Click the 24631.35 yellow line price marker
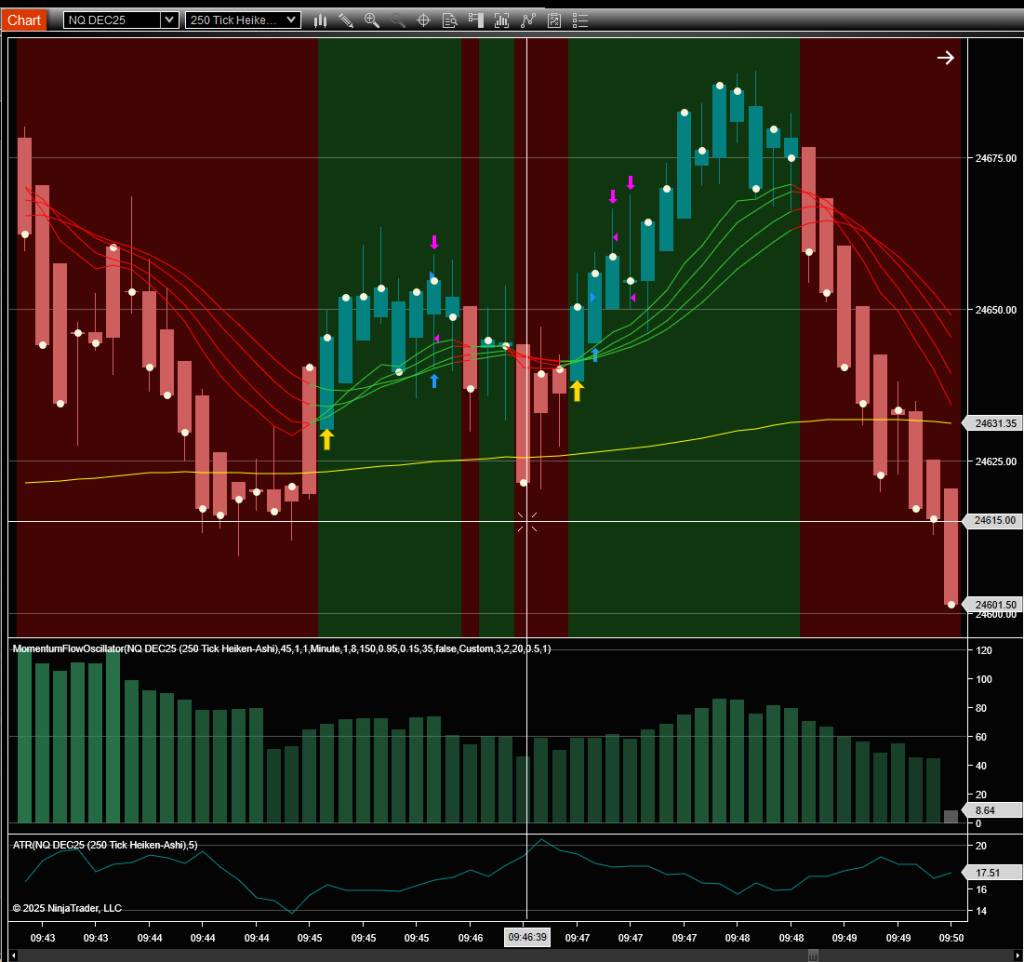 point(995,424)
